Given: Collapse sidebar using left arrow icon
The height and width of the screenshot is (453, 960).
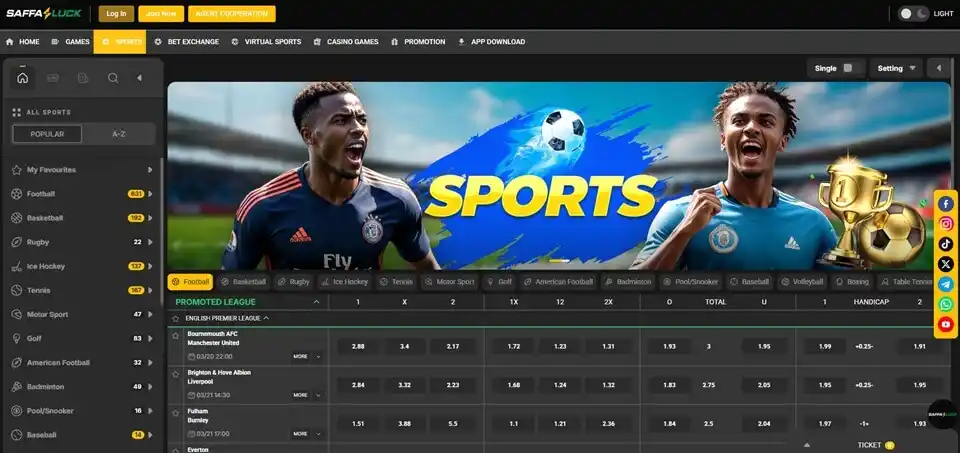Looking at the screenshot, I should click(140, 78).
